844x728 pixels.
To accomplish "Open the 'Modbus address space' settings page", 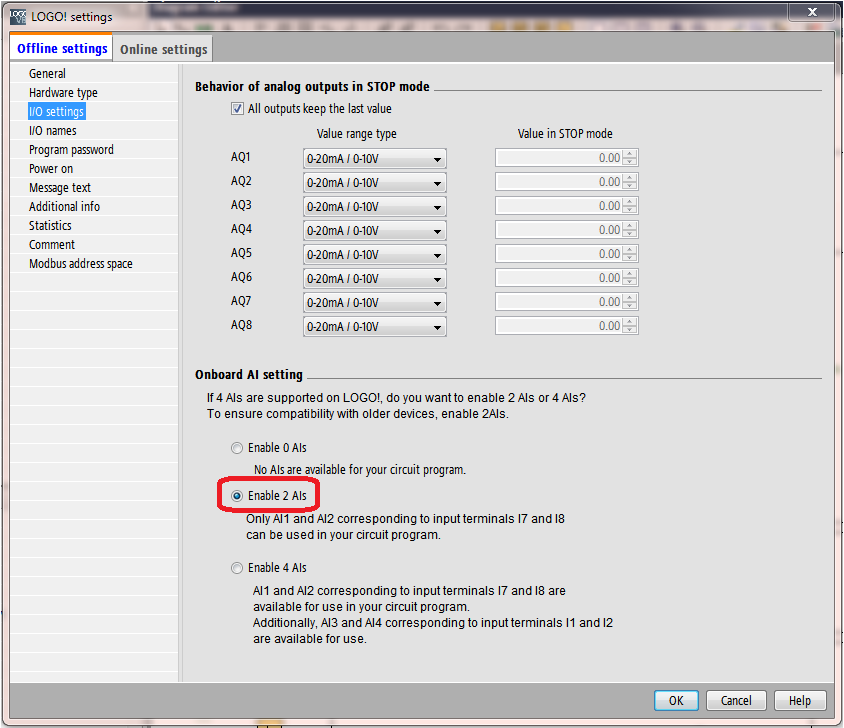I will (x=80, y=264).
